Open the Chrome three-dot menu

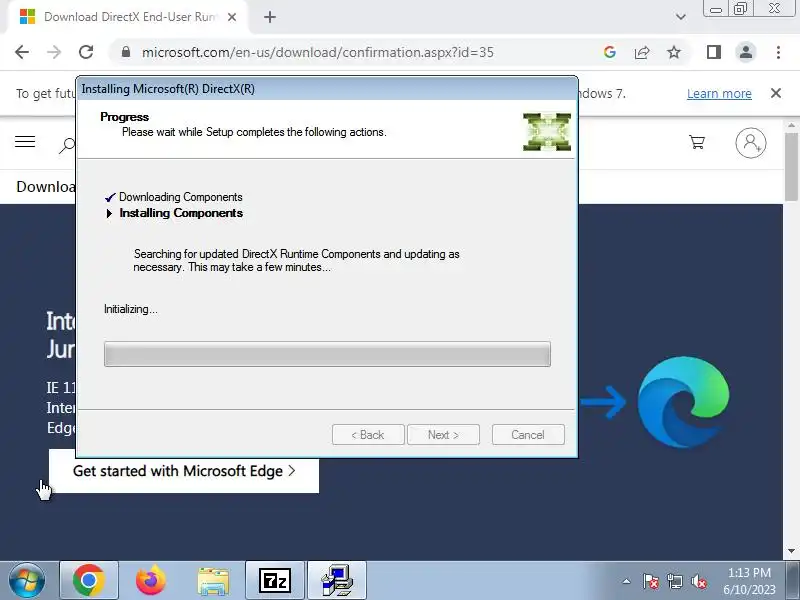click(x=778, y=52)
